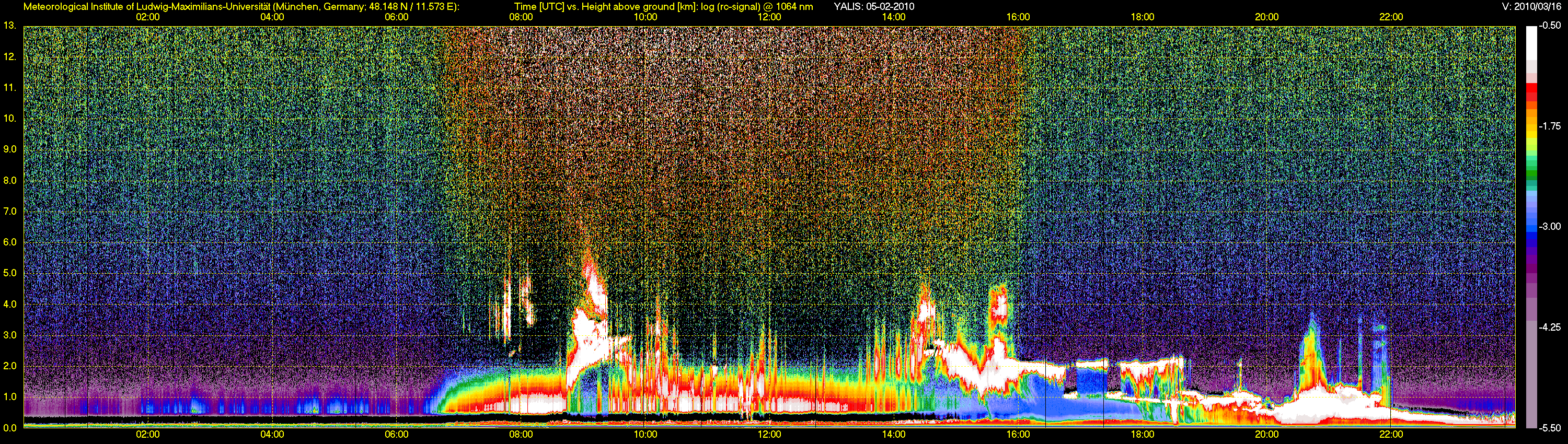Click the 'log (rc-signal) @ 1064 nm' text
The image size is (1568, 444).
757,7
